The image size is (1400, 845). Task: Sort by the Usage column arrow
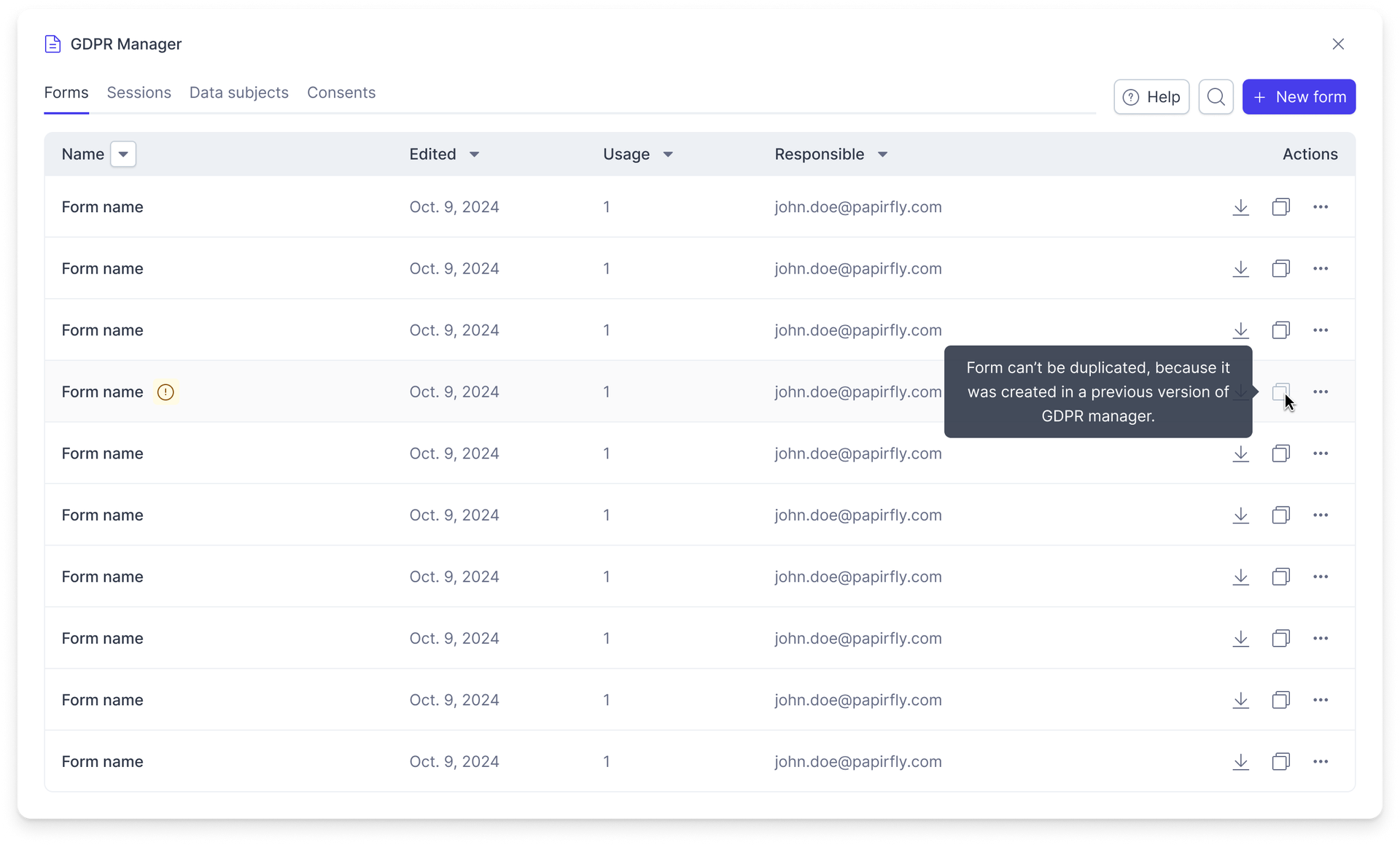[x=668, y=155]
